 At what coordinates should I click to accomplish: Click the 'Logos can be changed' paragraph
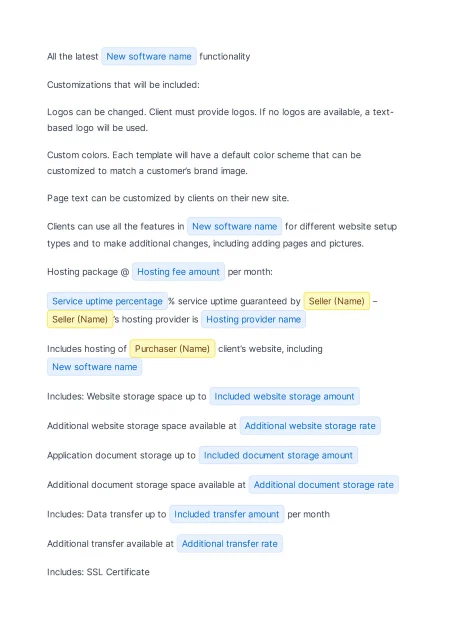tap(220, 120)
